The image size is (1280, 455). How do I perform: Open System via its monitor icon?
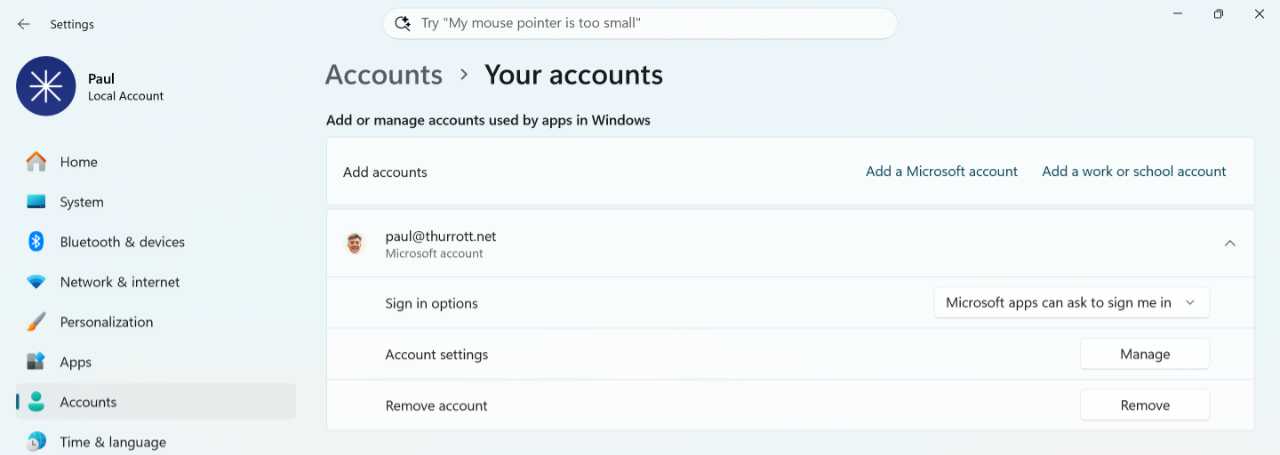pyautogui.click(x=36, y=202)
